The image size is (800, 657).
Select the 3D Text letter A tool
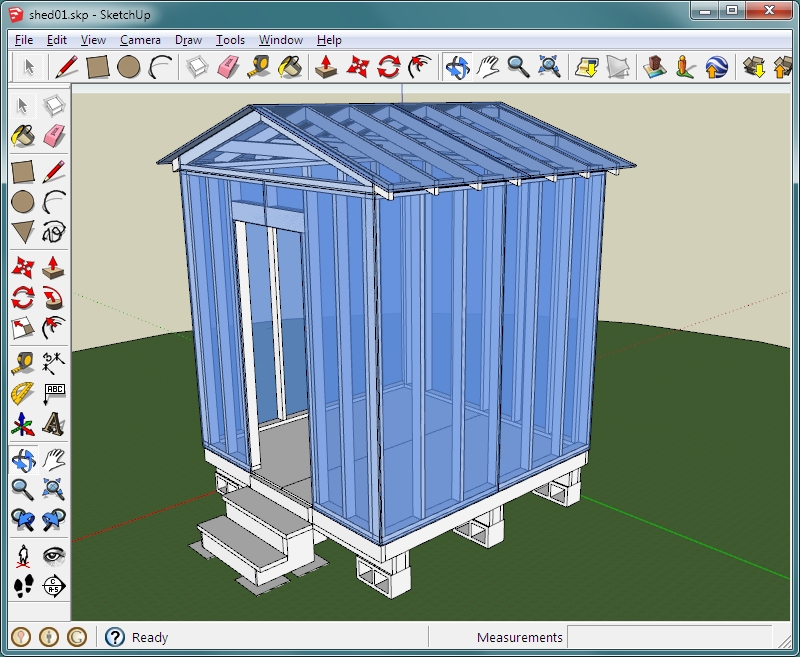[54, 424]
